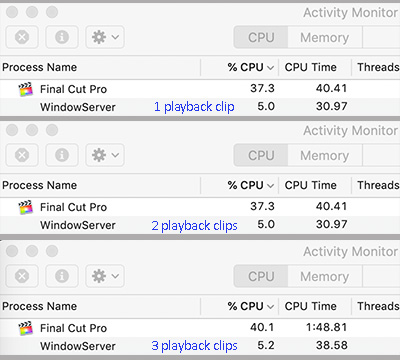Click the 5.2 CPU percentage value
Viewport: 400px width, 360px height.
(266, 345)
